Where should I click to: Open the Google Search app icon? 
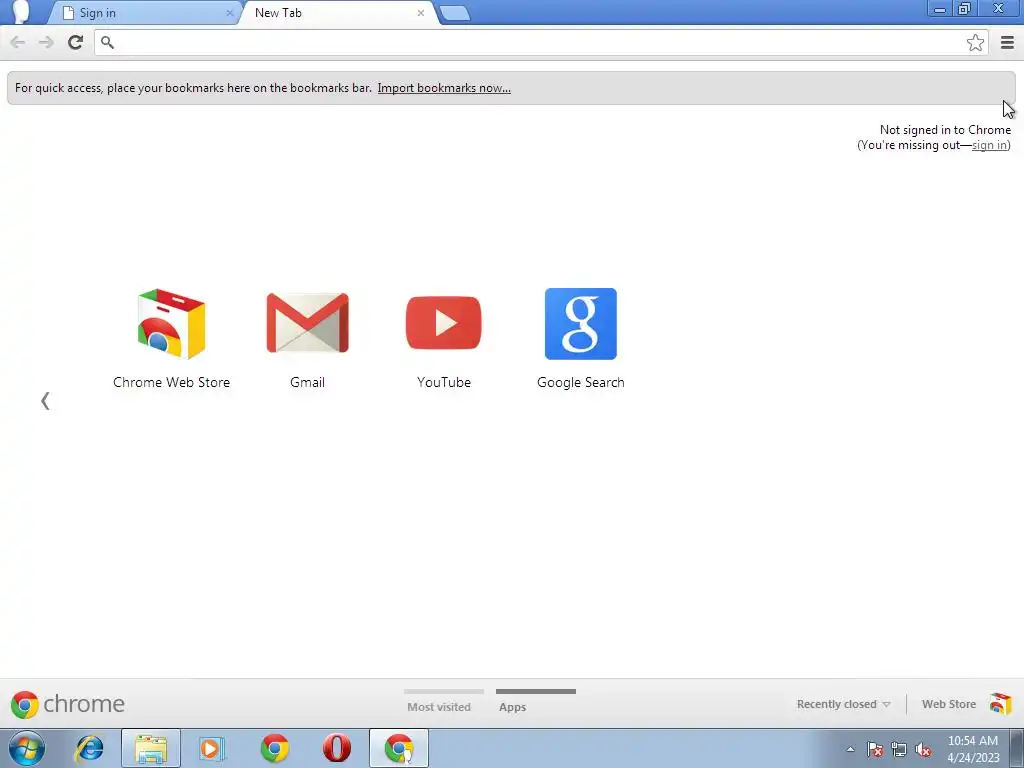click(581, 324)
